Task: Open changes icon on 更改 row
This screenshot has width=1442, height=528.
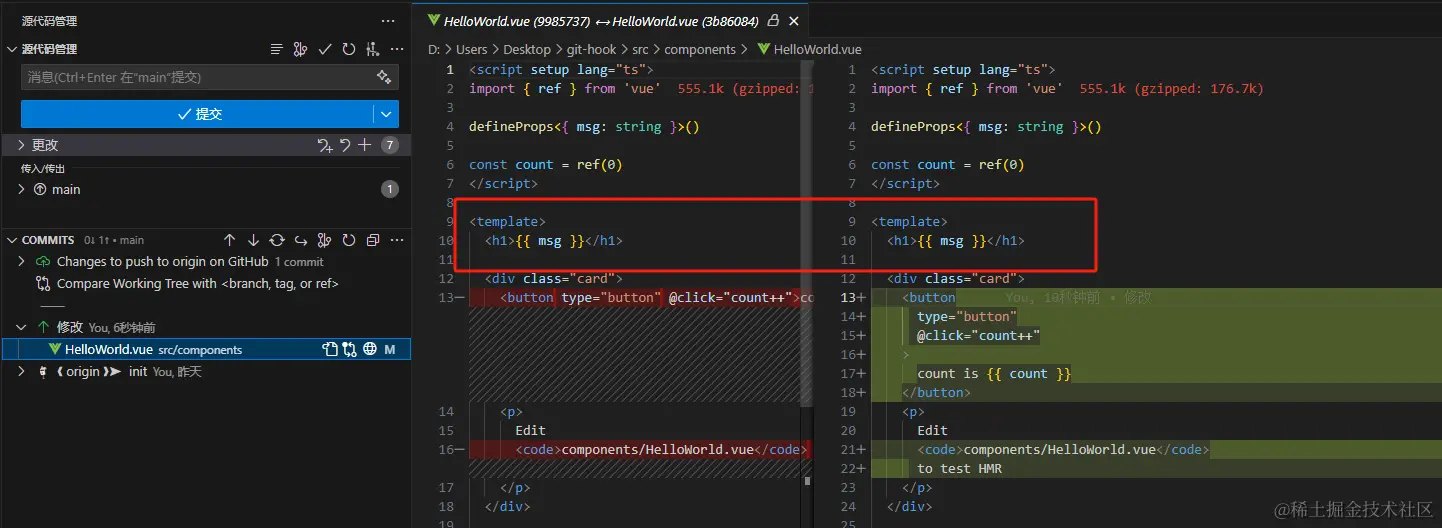Action: 324,145
